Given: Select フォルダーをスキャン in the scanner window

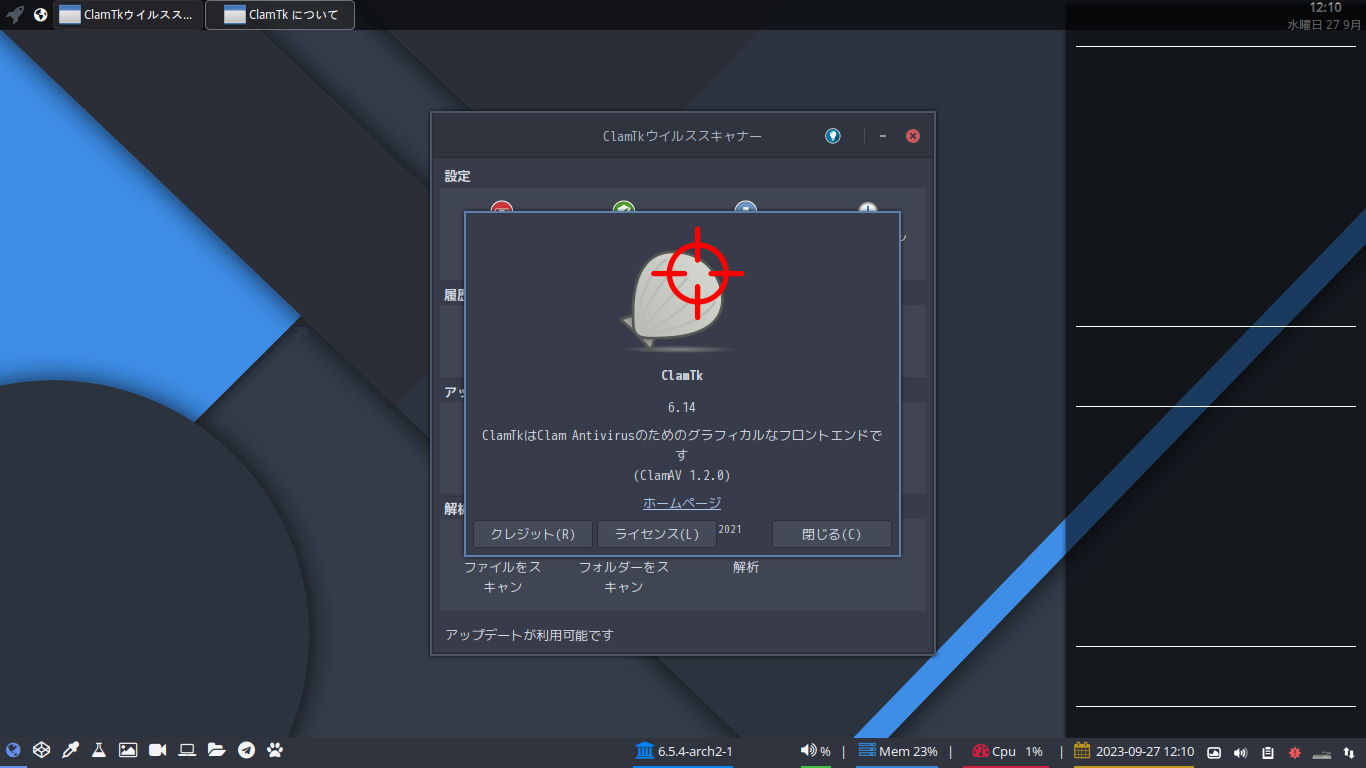Looking at the screenshot, I should click(x=624, y=577).
